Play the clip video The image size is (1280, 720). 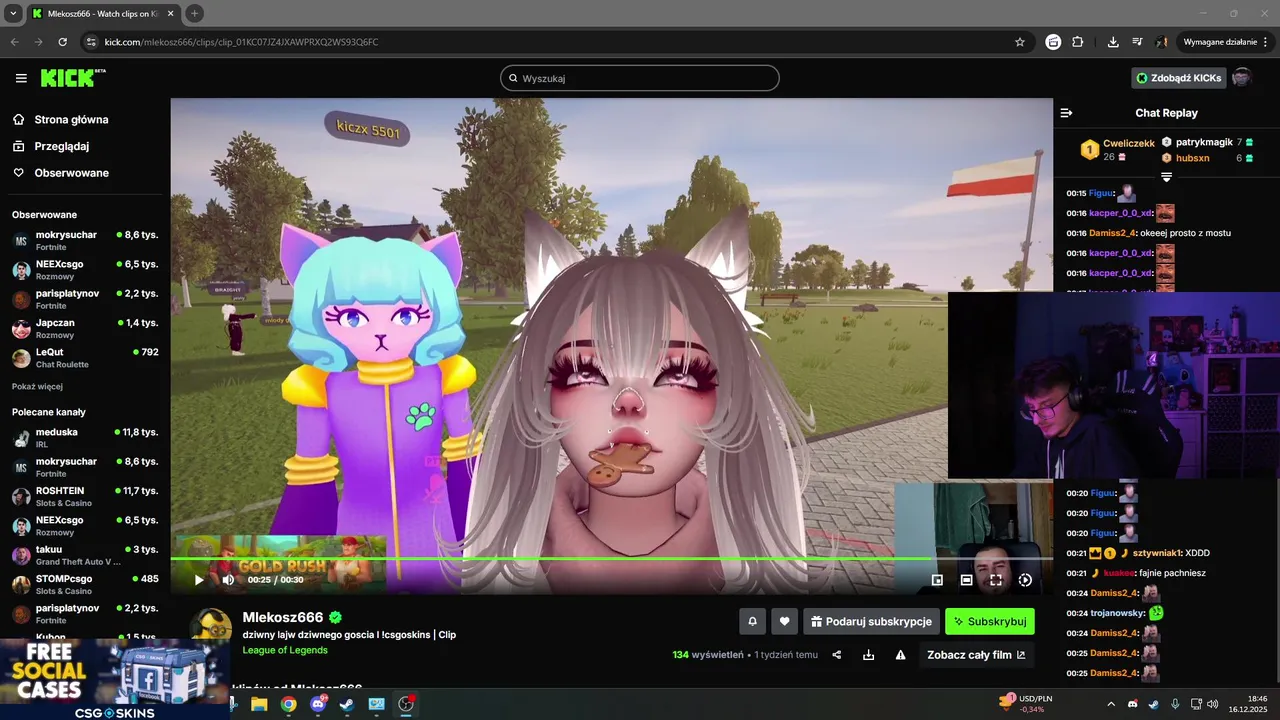pyautogui.click(x=199, y=580)
